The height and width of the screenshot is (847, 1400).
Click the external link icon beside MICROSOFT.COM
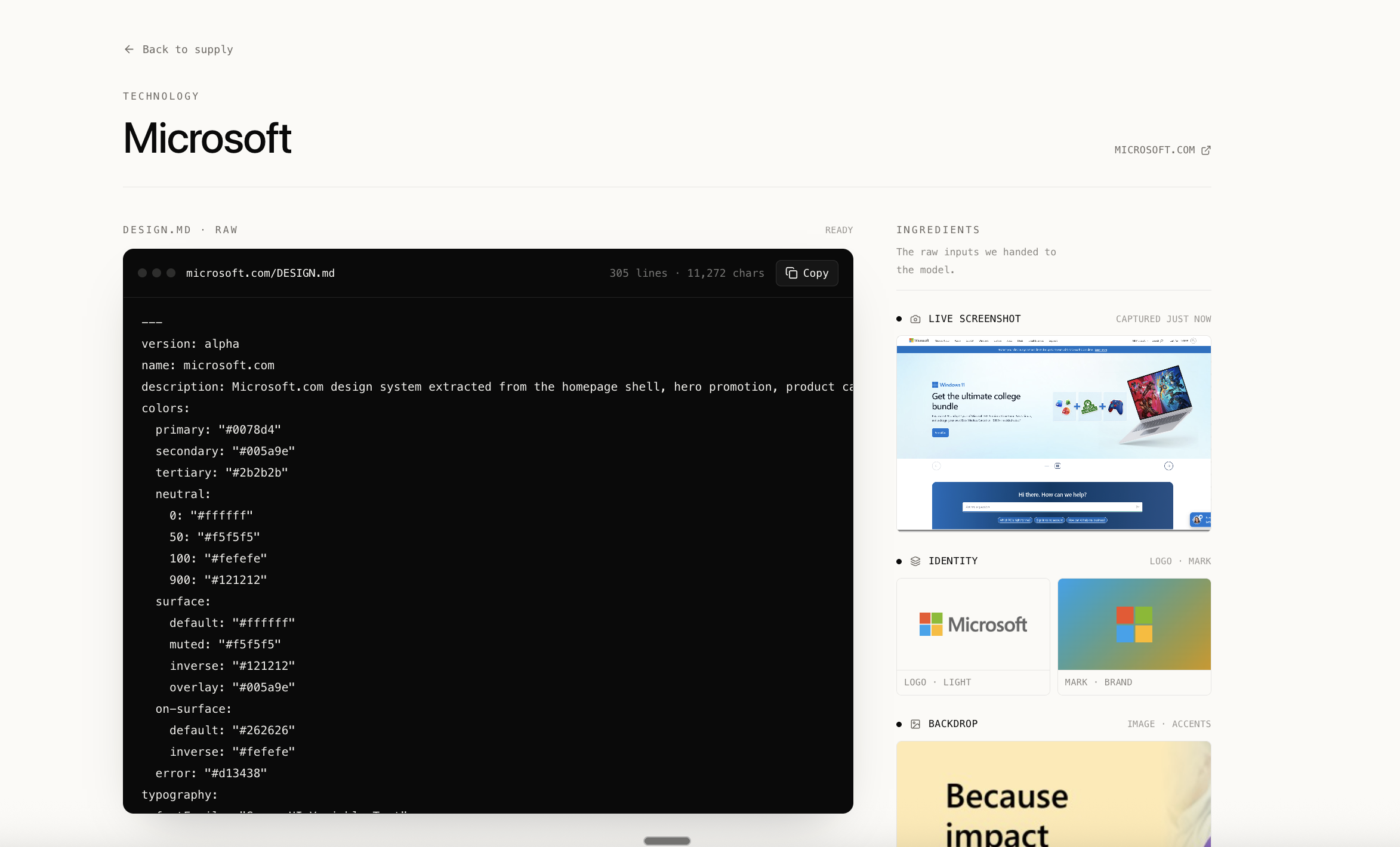1206,150
